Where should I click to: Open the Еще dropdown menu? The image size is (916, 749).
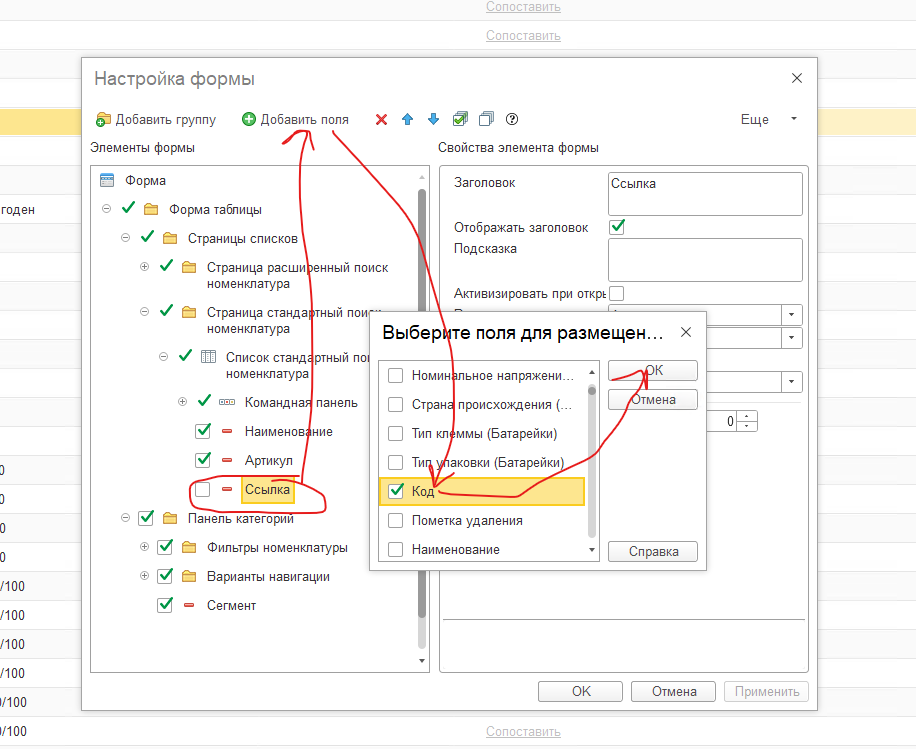point(768,120)
